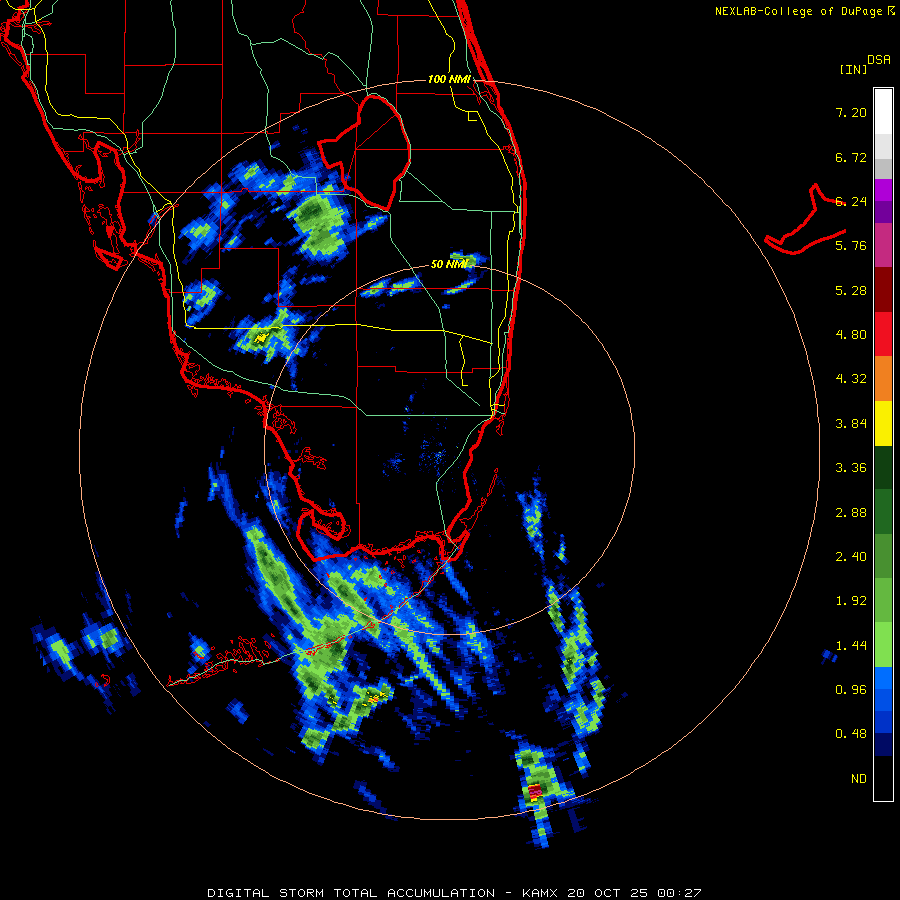Select the 2.40 legend value

(851, 557)
